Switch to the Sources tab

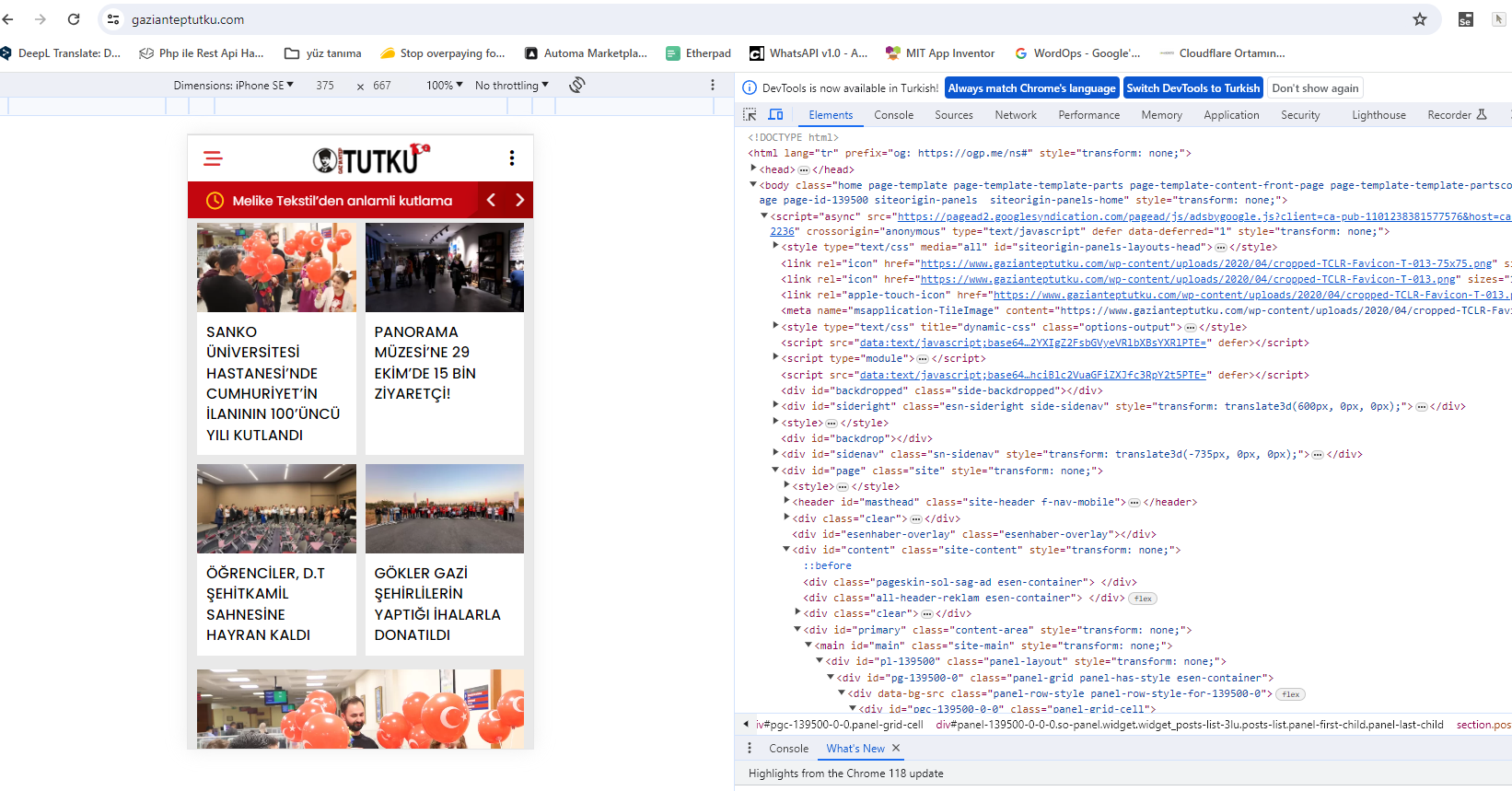pyautogui.click(x=954, y=115)
